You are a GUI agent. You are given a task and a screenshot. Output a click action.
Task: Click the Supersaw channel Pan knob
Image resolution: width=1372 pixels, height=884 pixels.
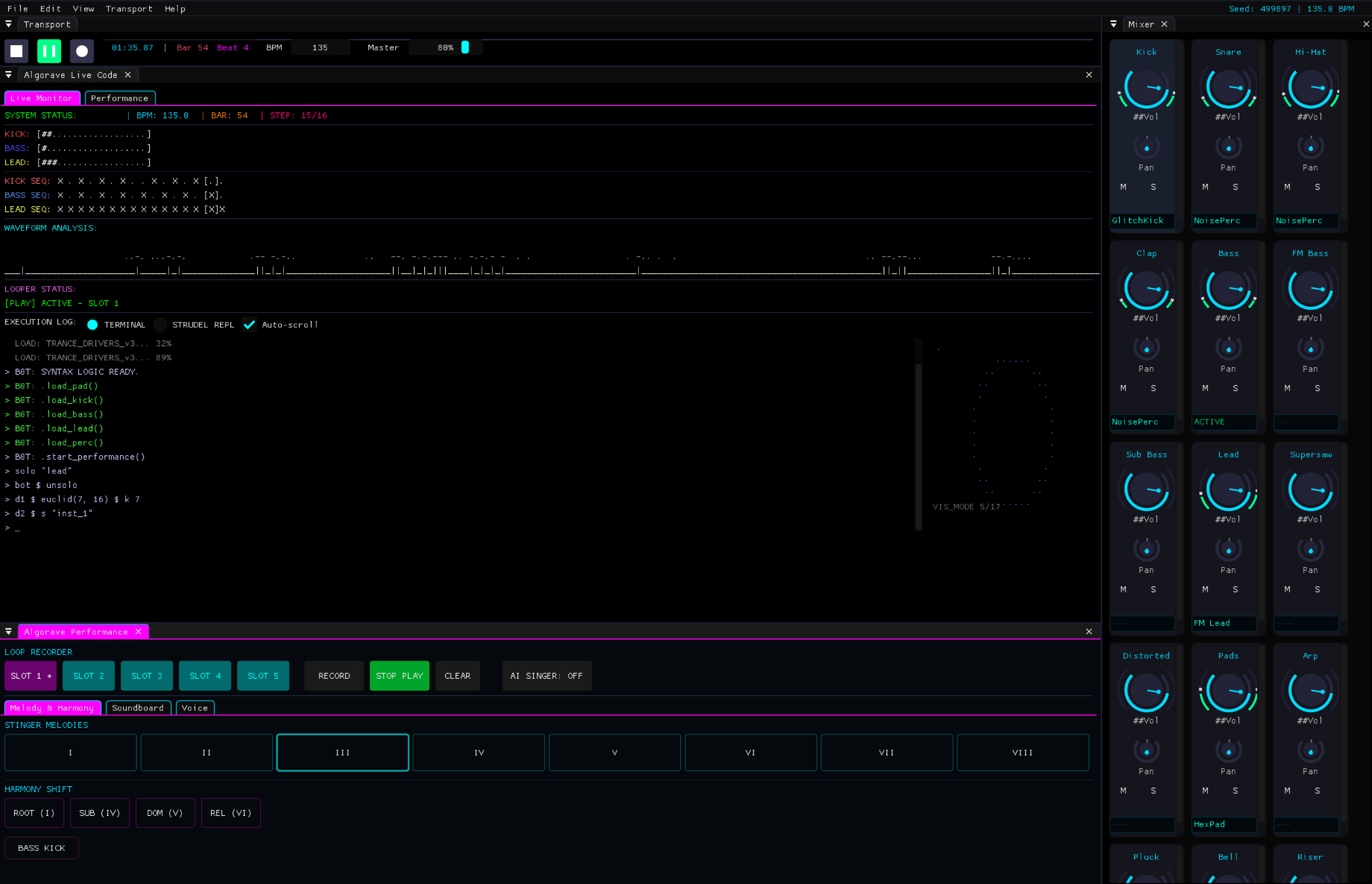pos(1310,550)
